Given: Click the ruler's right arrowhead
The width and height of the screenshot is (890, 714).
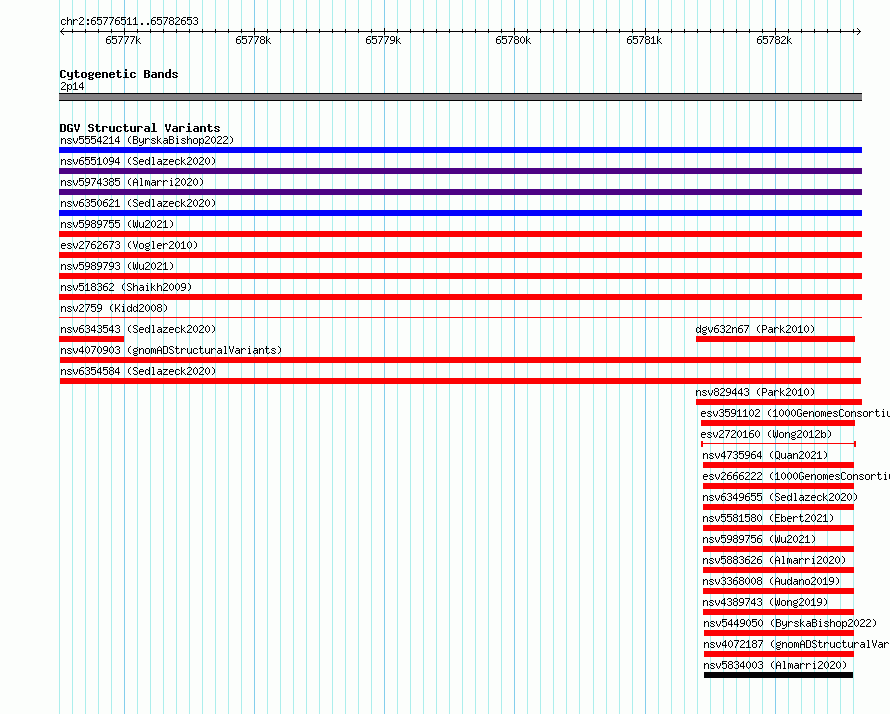Looking at the screenshot, I should point(859,32).
